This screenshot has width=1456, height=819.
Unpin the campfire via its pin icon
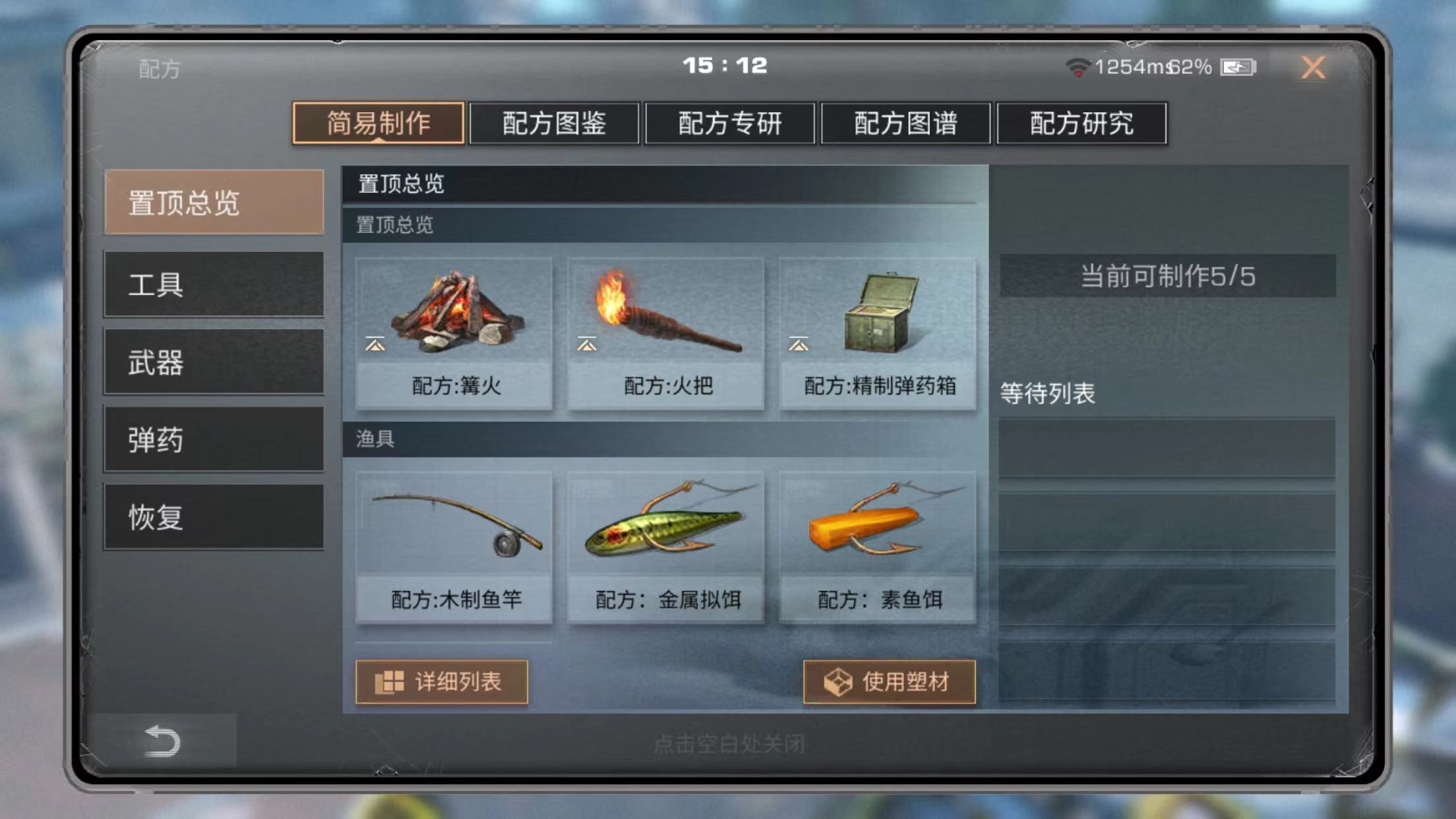tap(375, 344)
